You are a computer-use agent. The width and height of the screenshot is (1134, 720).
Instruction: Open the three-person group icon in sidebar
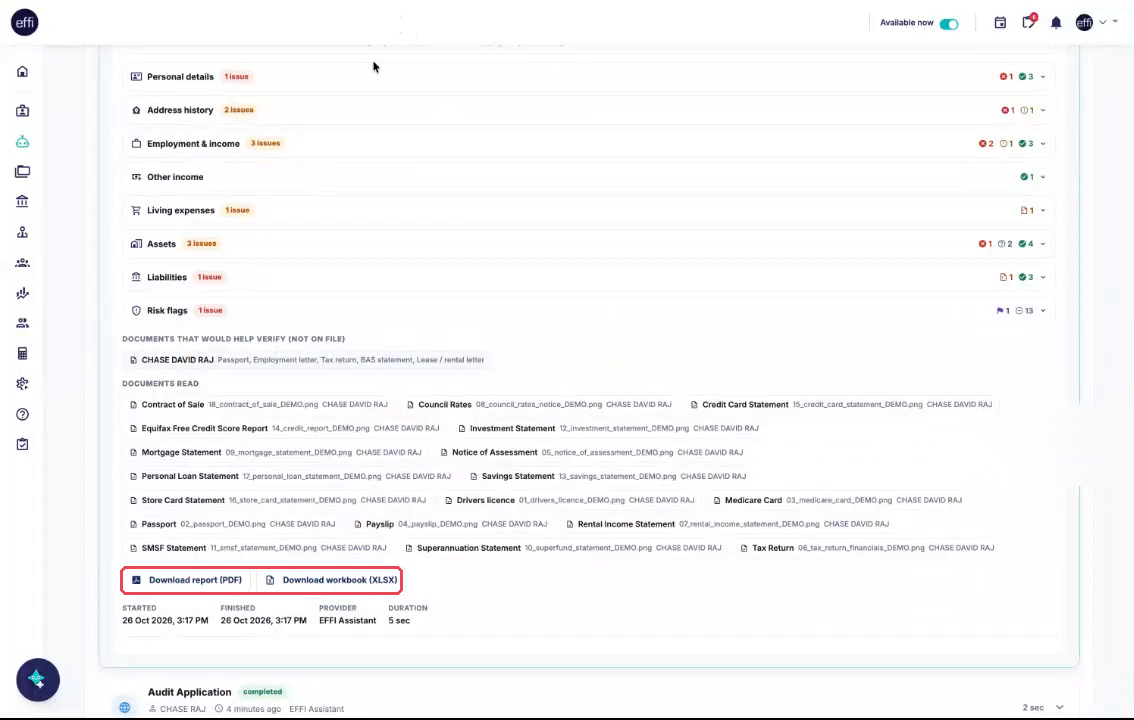pyautogui.click(x=22, y=262)
